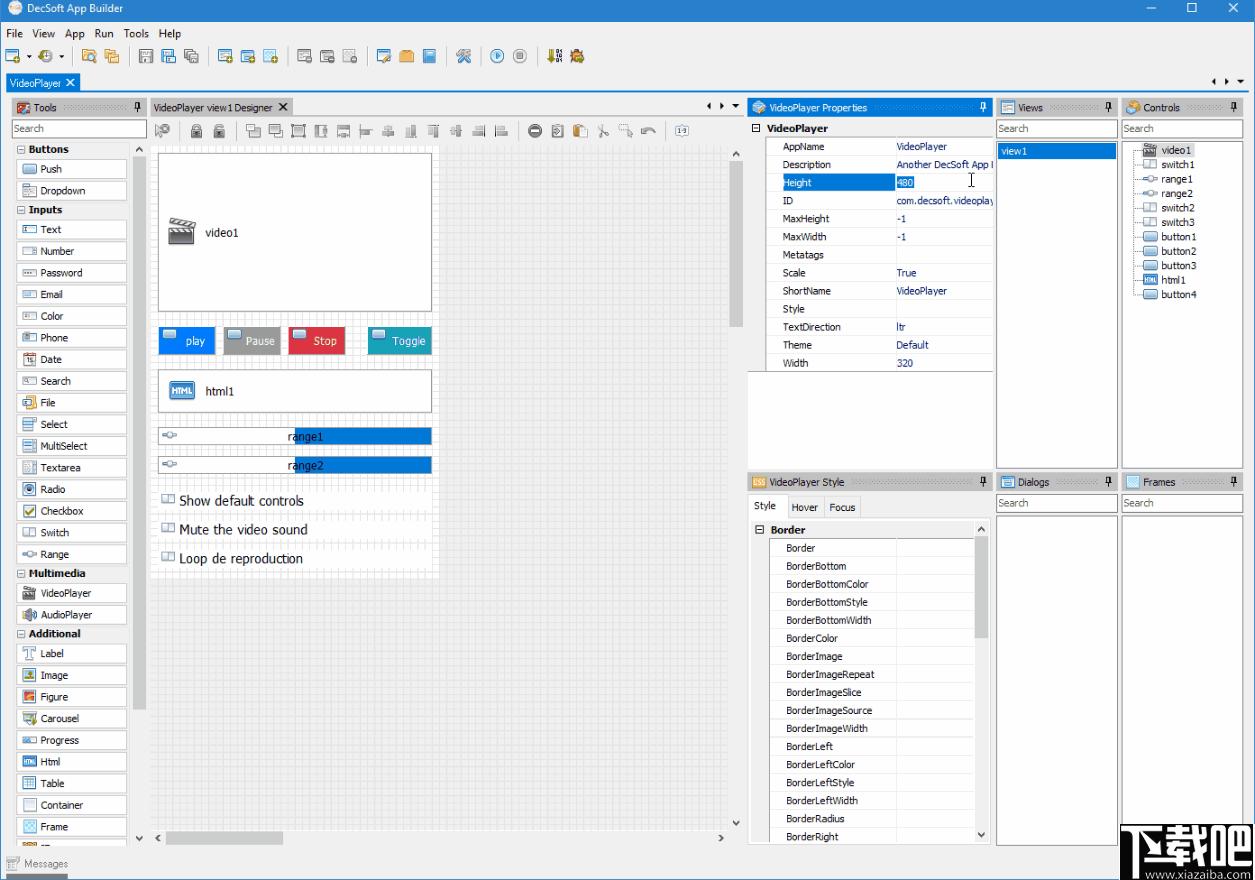Collapse the Additional group in Tools
The height and width of the screenshot is (880, 1255).
[21, 633]
